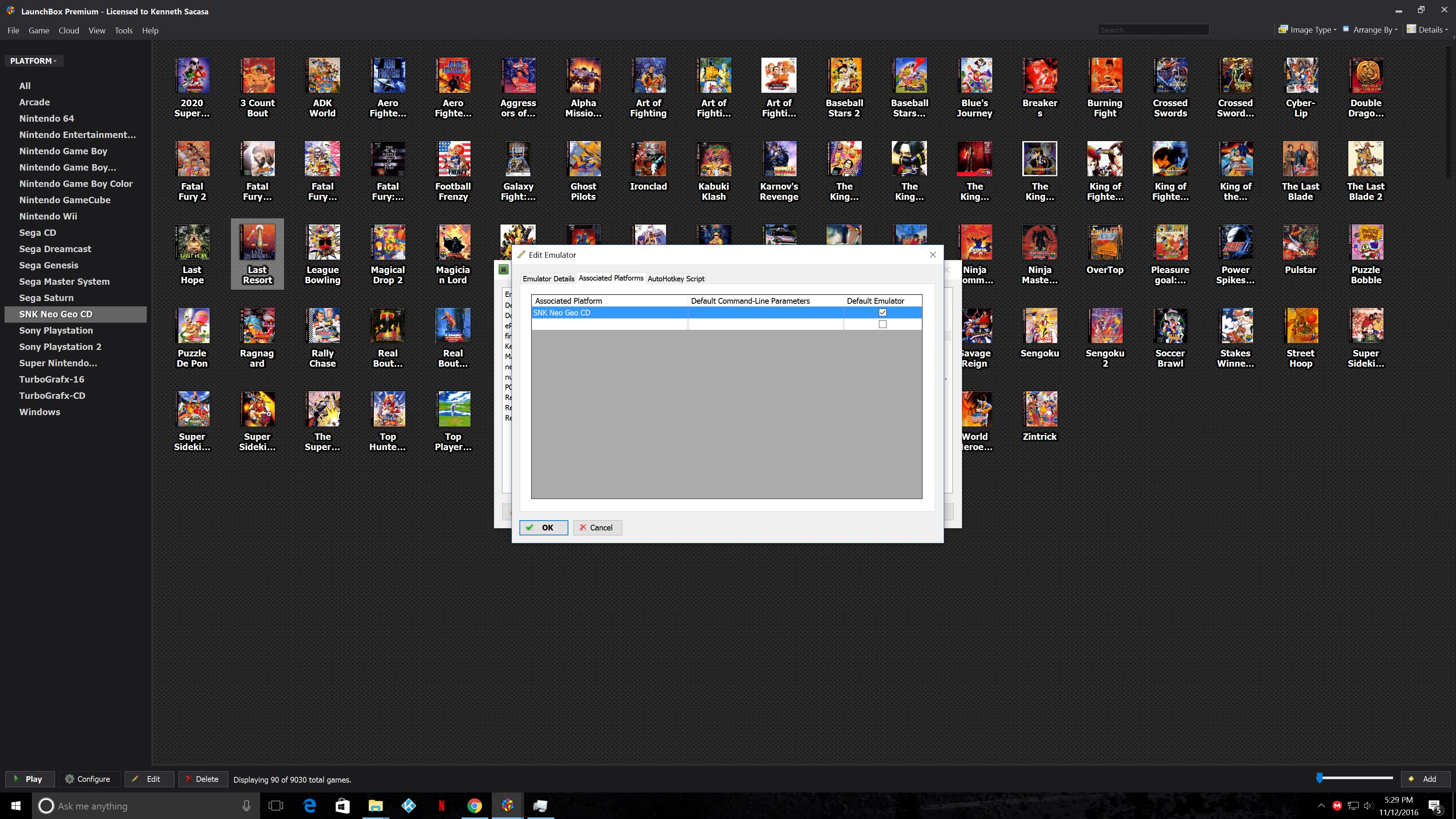Select the Ironclad game cover
Image resolution: width=1456 pixels, height=819 pixels.
pyautogui.click(x=649, y=159)
